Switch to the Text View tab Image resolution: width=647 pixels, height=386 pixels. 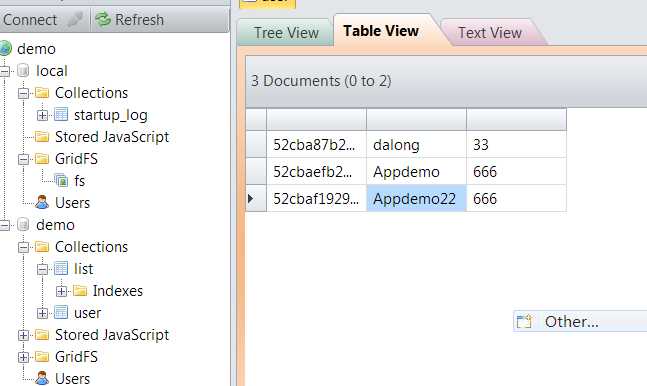click(x=490, y=33)
